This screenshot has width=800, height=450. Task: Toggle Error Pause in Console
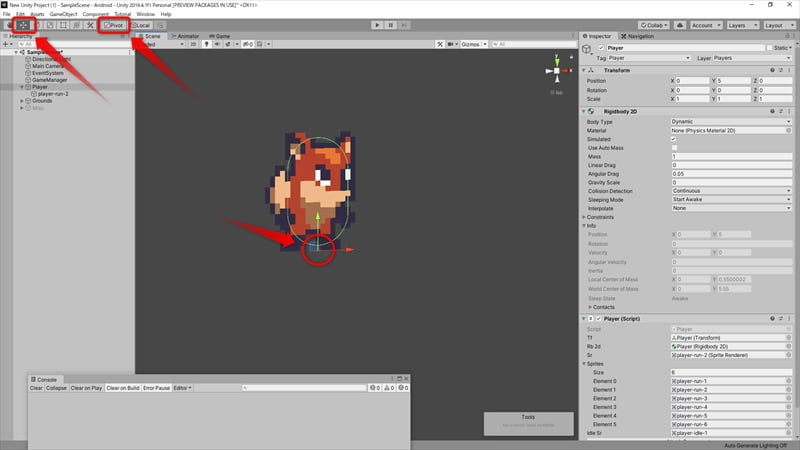tap(156, 388)
